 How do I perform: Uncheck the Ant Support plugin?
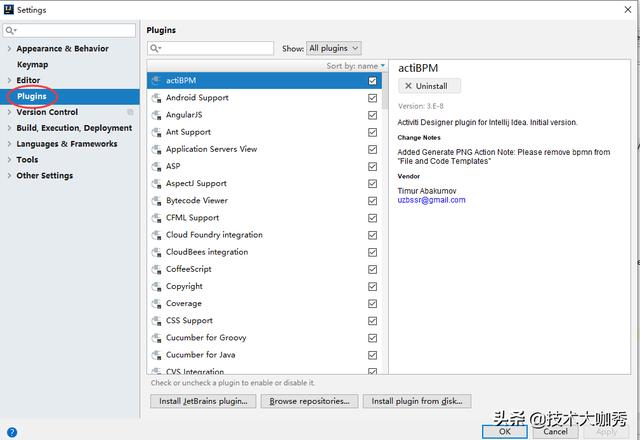372,132
